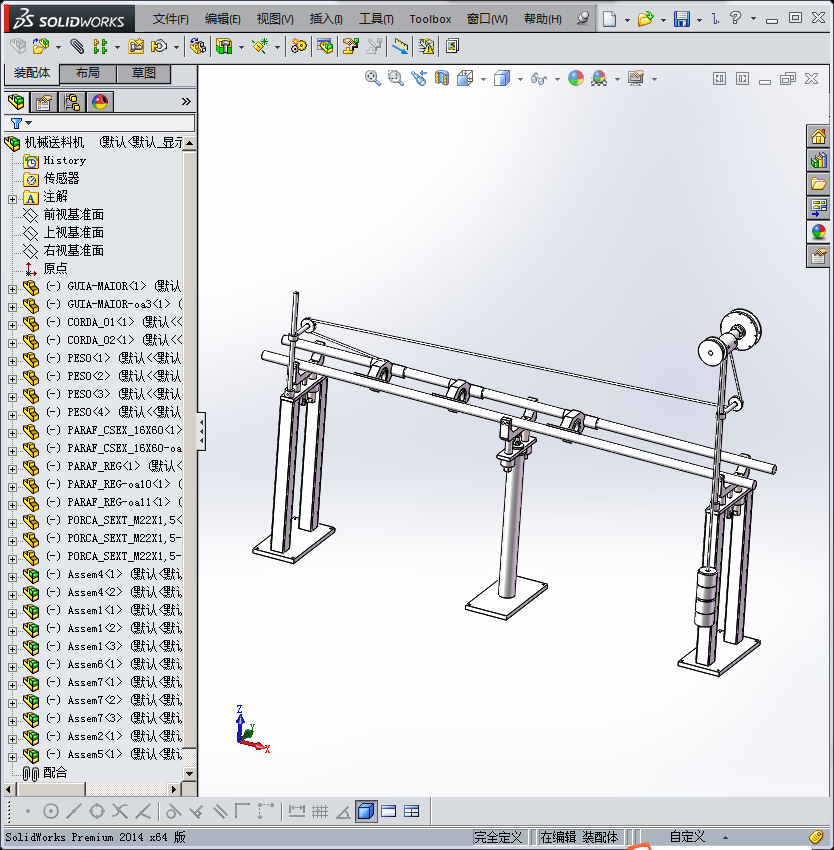Open SolidWorks Resources home icon in task pane
Image resolution: width=834 pixels, height=850 pixels.
pyautogui.click(x=819, y=137)
